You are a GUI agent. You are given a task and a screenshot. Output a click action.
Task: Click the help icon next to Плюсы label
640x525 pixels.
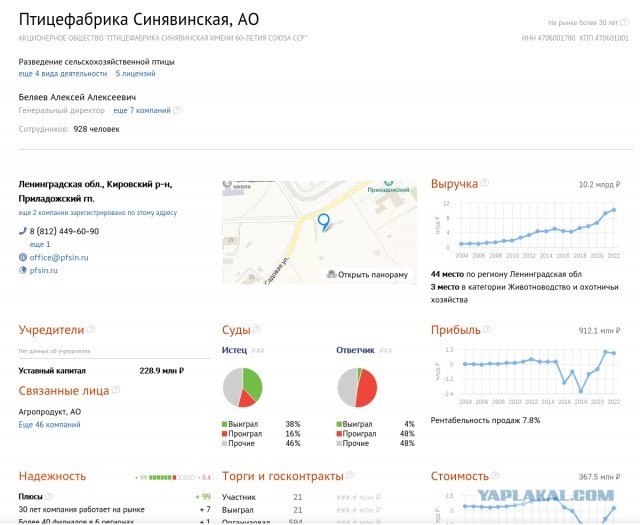point(49,496)
